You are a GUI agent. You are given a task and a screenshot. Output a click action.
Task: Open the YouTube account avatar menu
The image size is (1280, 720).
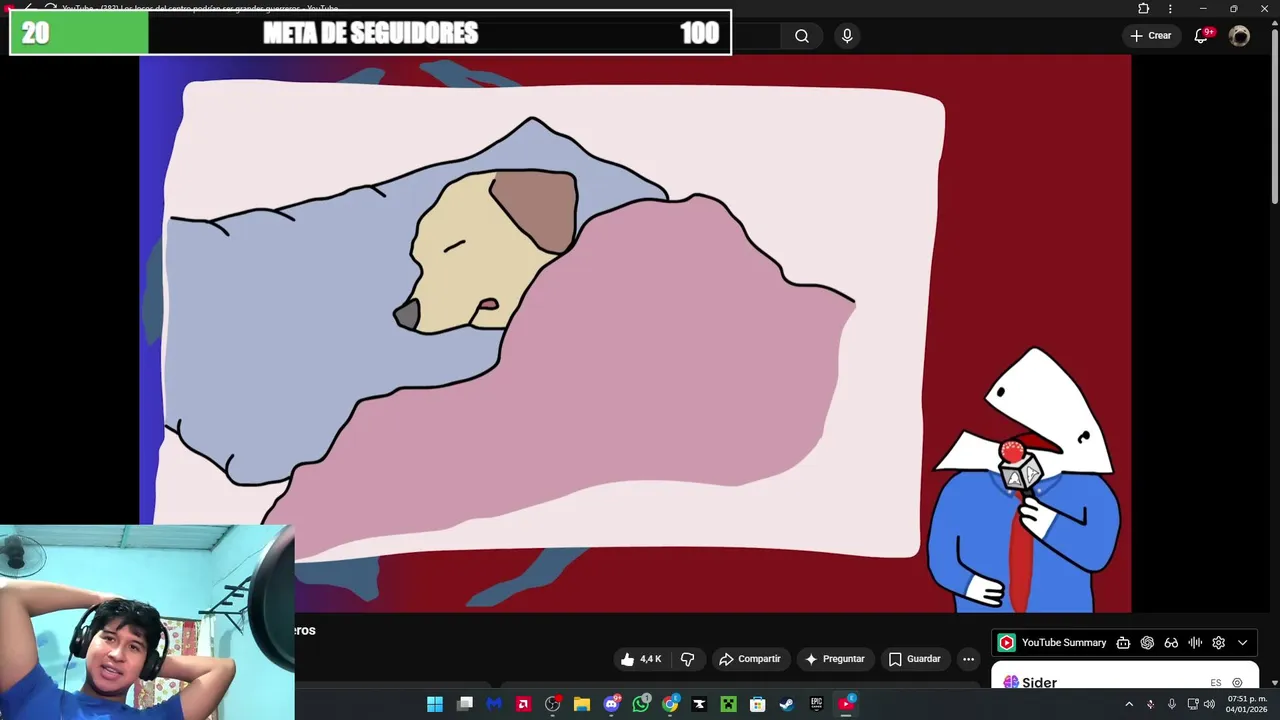[x=1240, y=36]
